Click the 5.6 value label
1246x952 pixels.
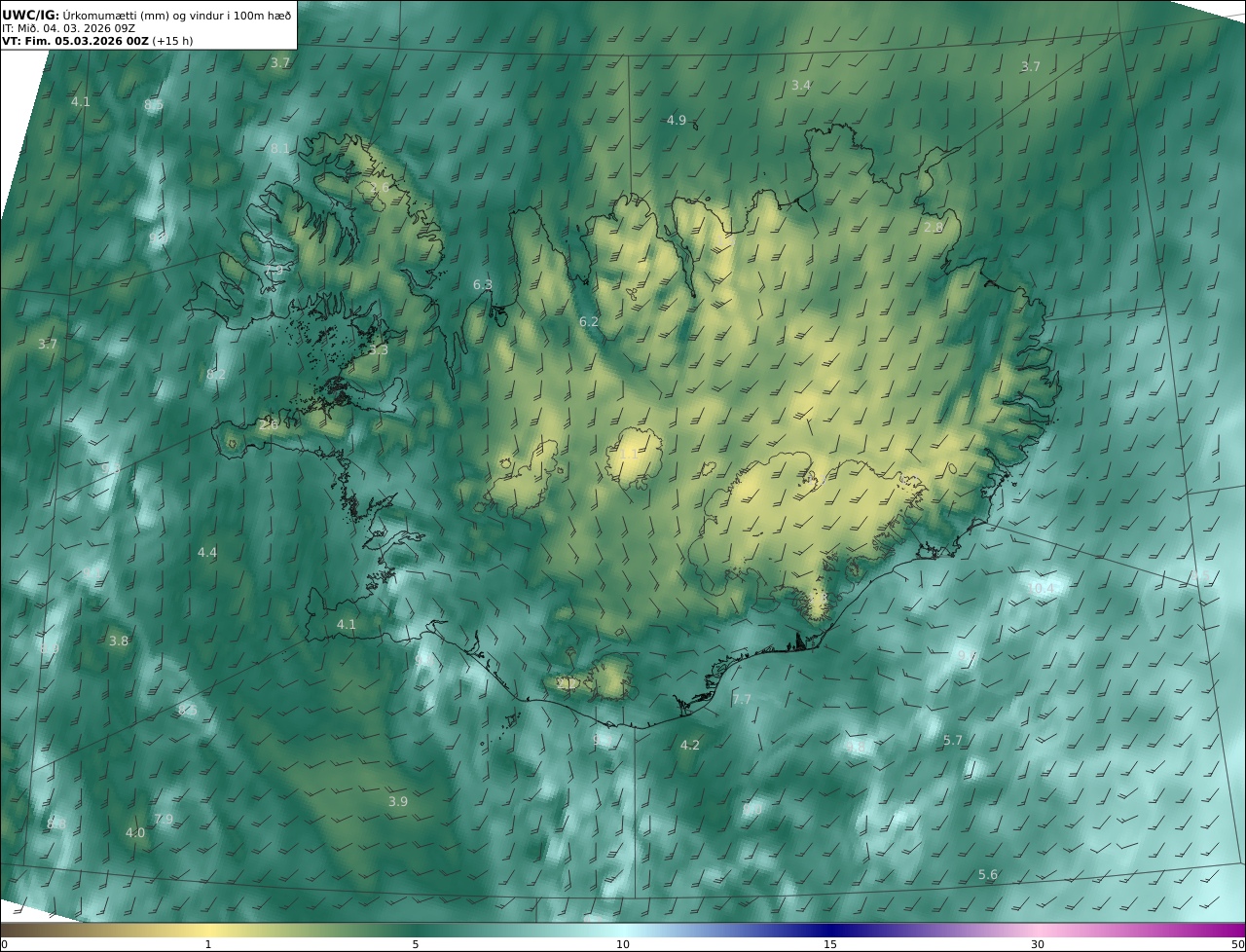(988, 875)
